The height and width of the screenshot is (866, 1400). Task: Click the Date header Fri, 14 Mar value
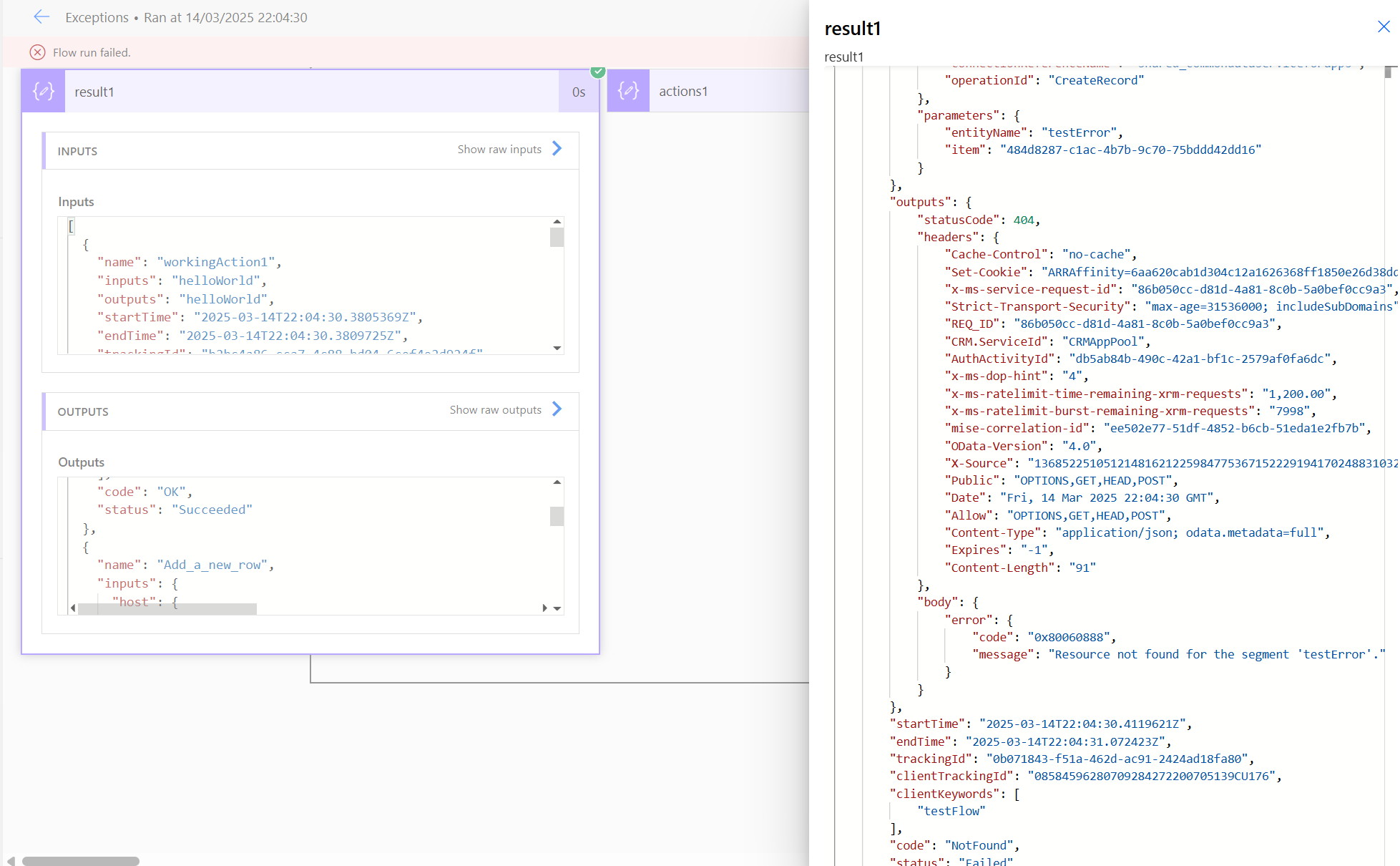click(x=1106, y=497)
